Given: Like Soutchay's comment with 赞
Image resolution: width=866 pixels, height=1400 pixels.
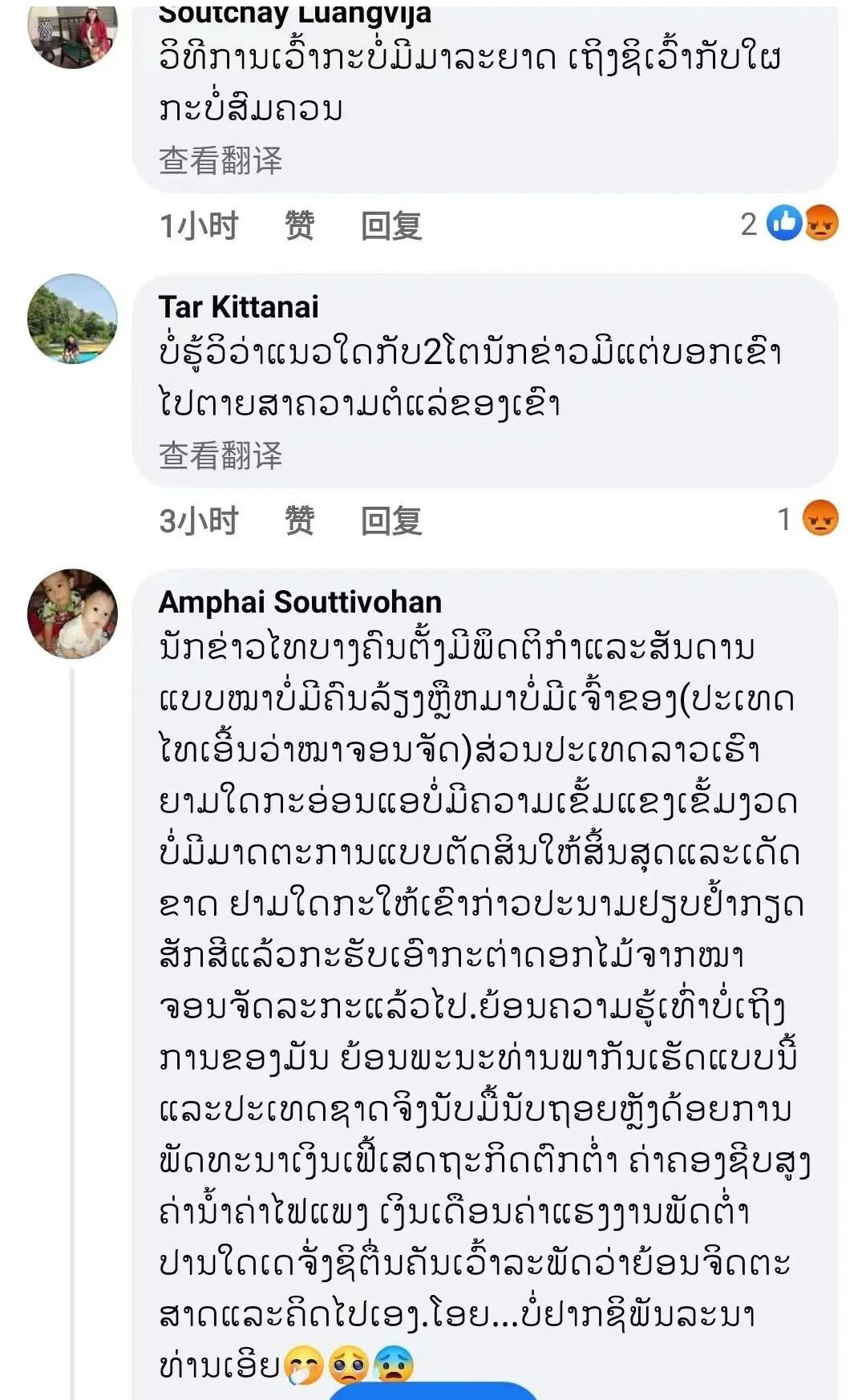Looking at the screenshot, I should (x=299, y=225).
